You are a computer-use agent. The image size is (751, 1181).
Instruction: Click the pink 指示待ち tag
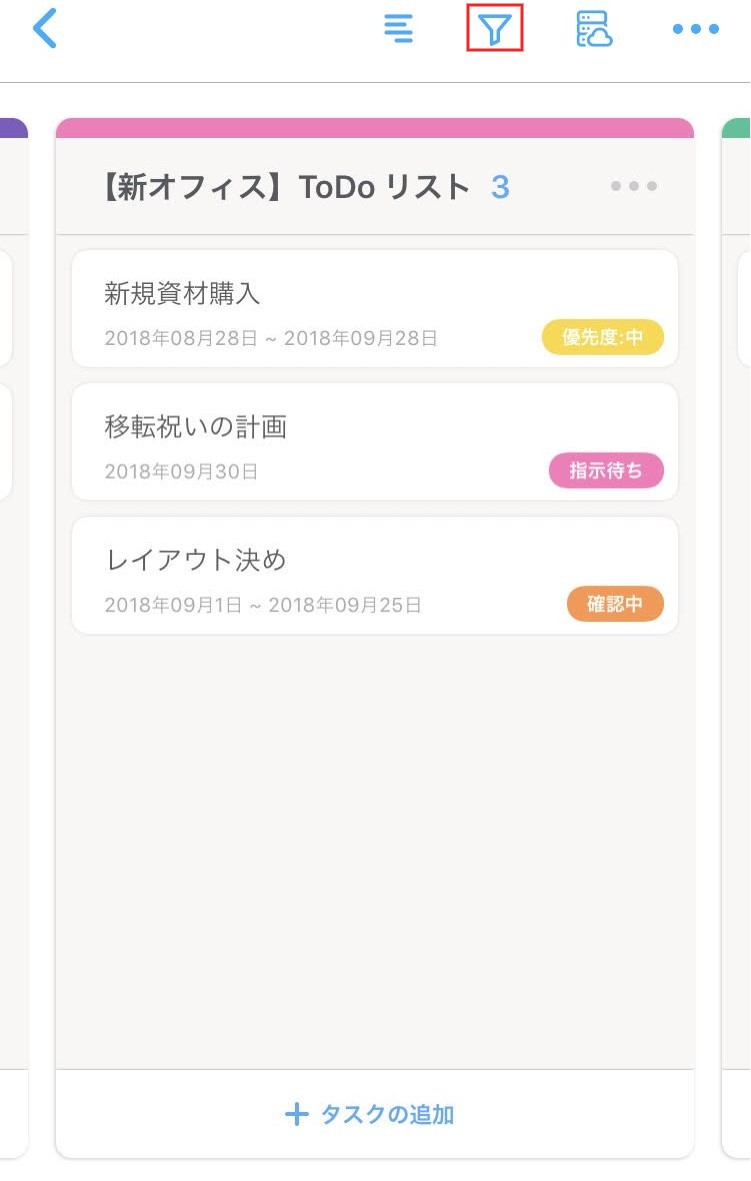click(606, 471)
